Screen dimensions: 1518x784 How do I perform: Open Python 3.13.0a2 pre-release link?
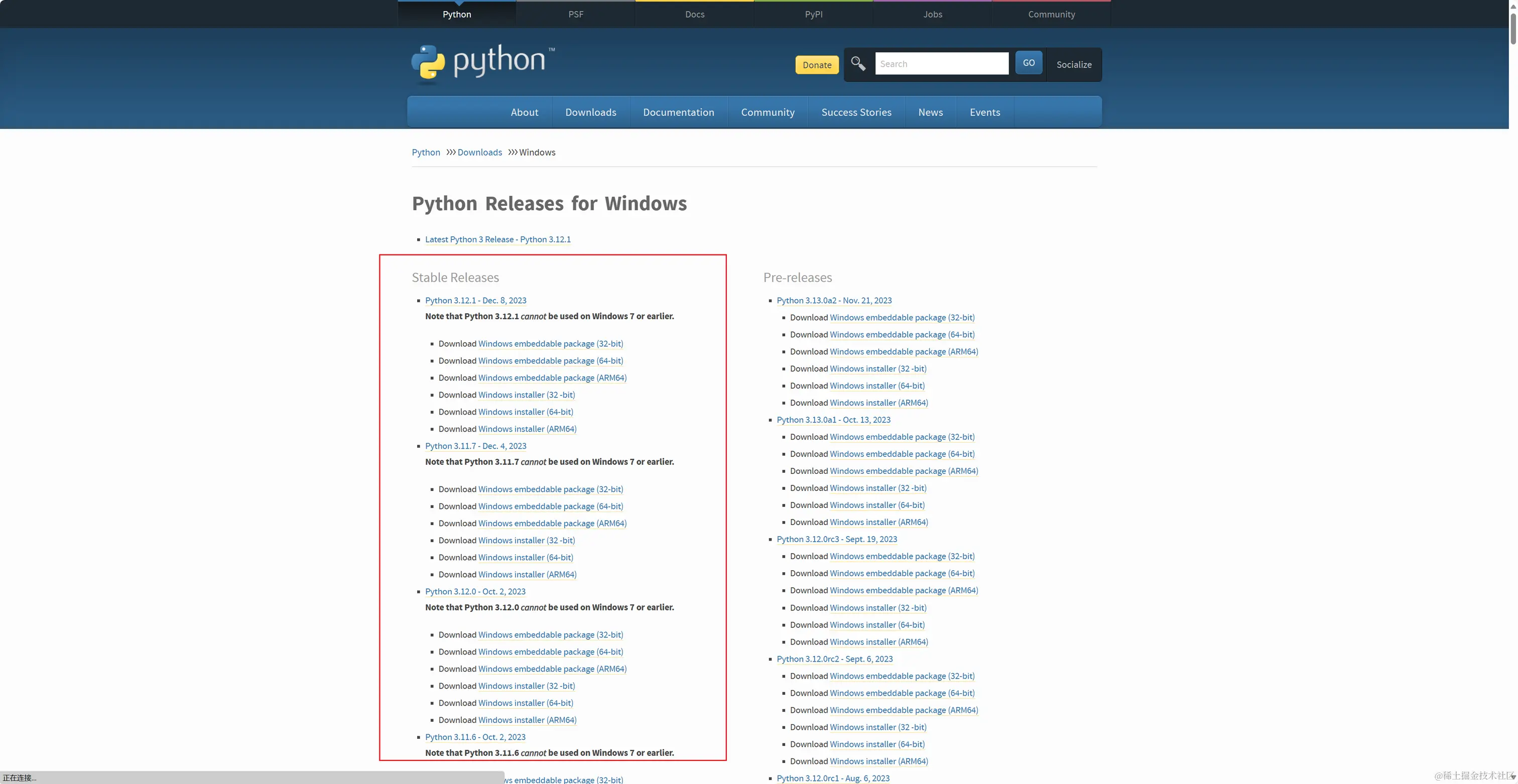tap(834, 301)
